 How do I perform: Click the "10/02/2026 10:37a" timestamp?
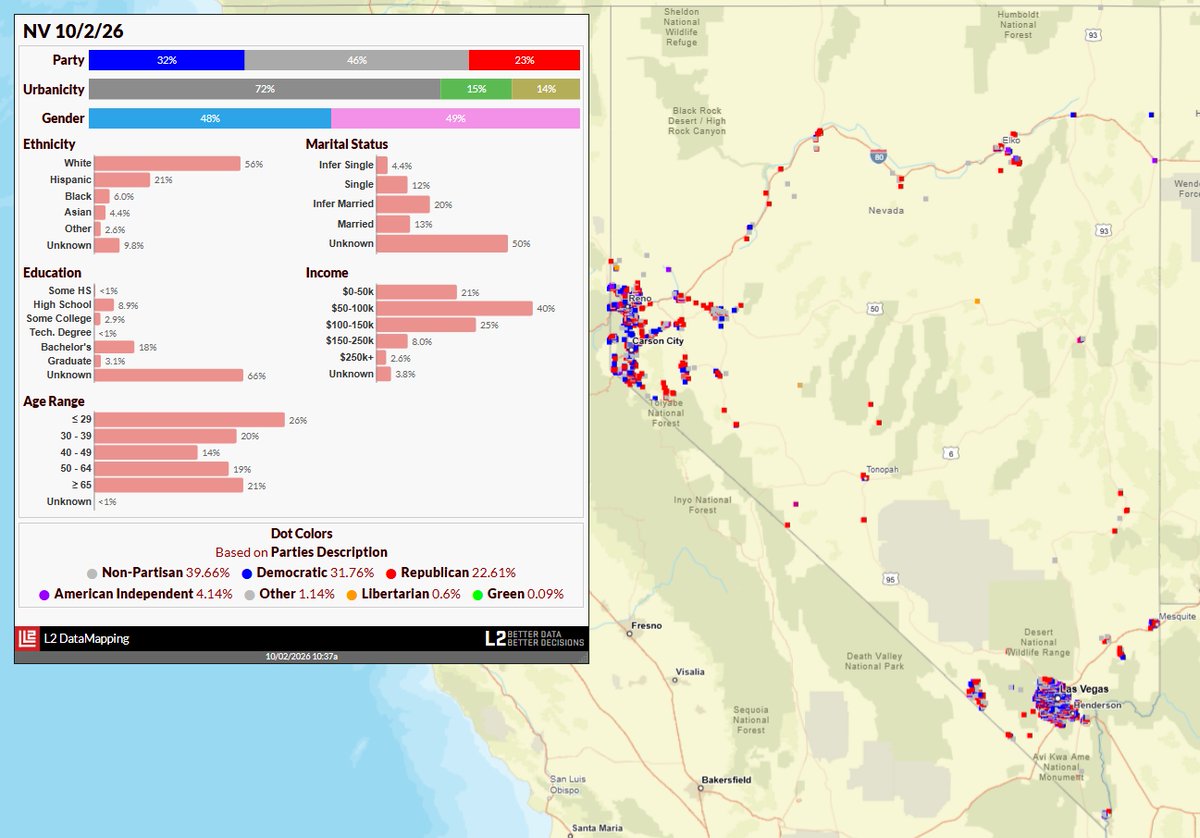(301, 657)
